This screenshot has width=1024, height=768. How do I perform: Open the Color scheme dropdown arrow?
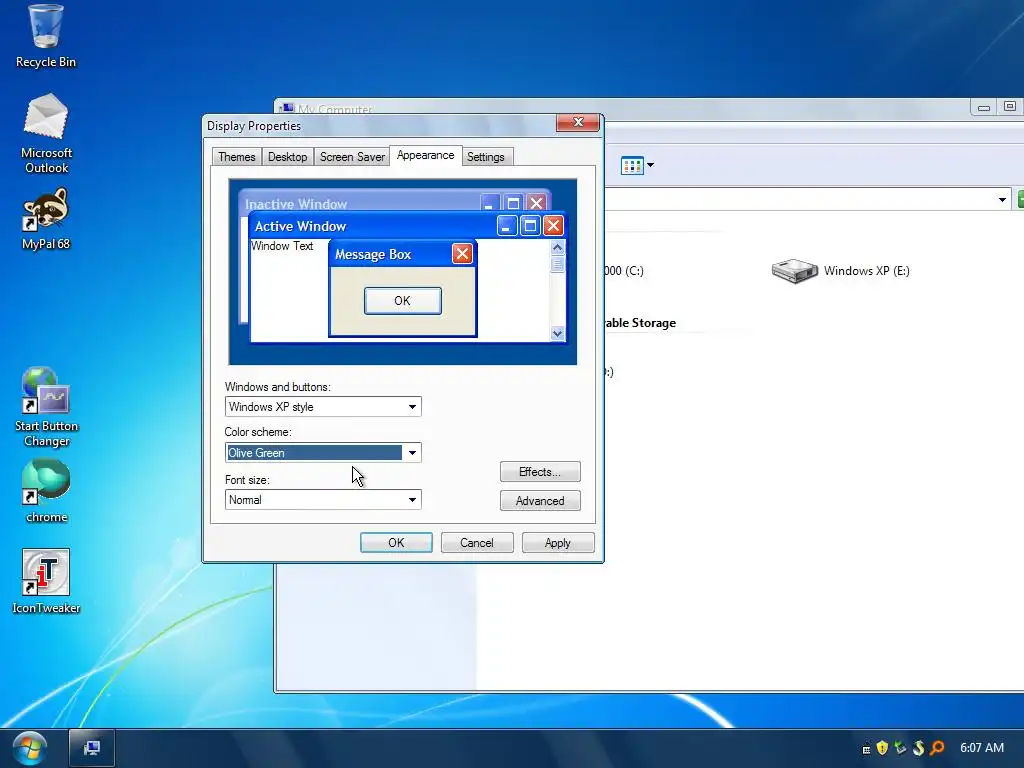tap(412, 453)
